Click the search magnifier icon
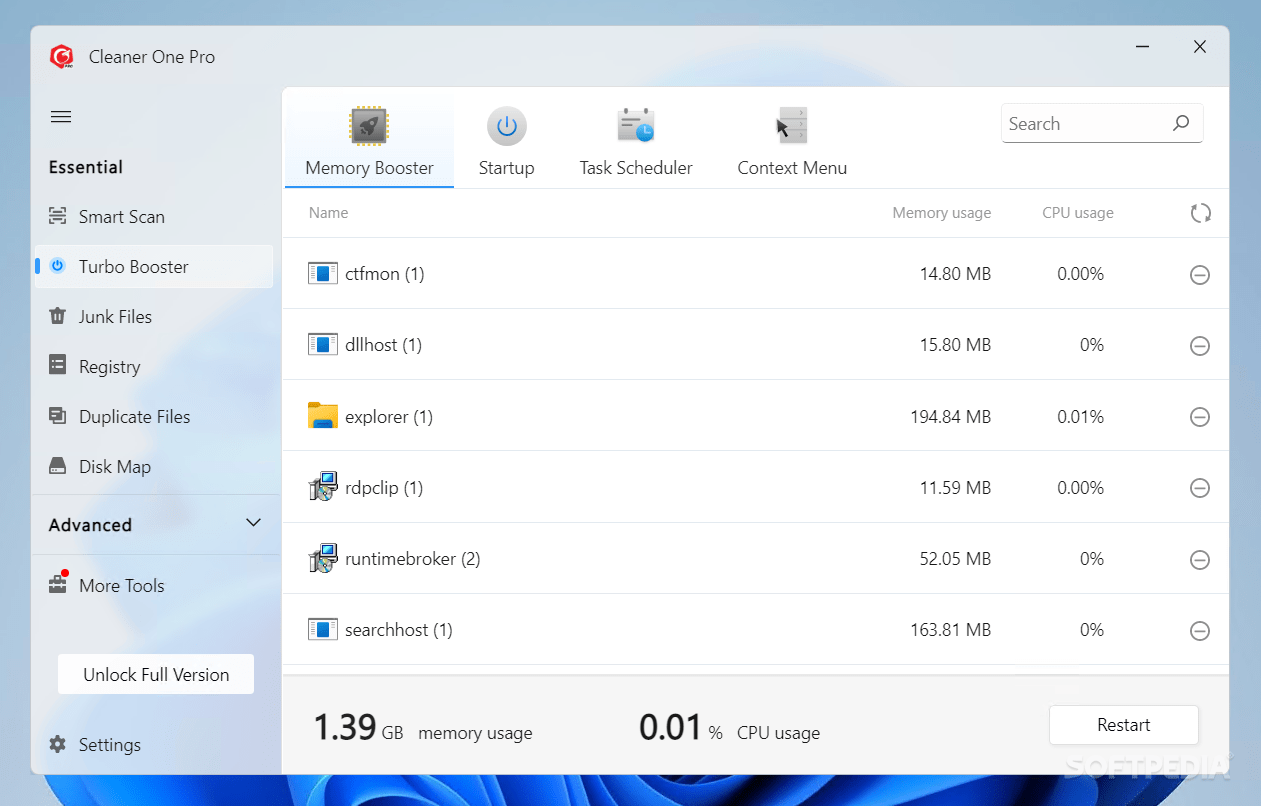The width and height of the screenshot is (1261, 806). point(1181,123)
